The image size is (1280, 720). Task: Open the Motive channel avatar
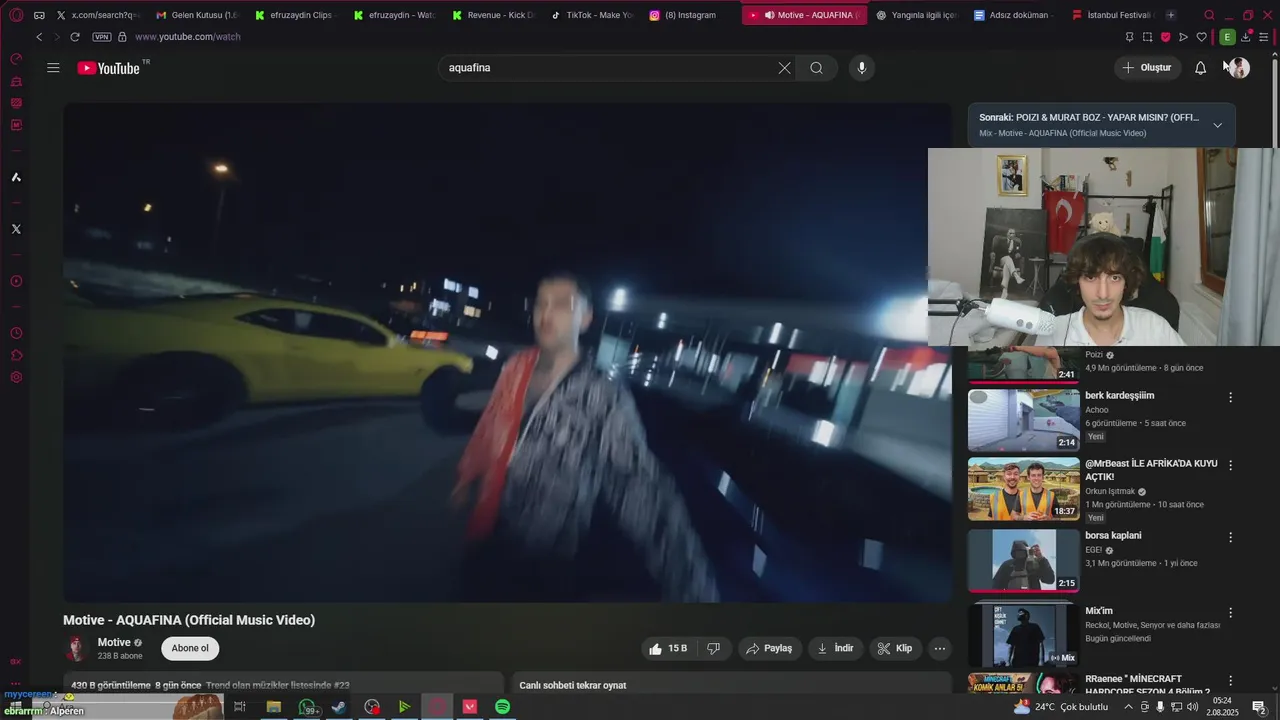pyautogui.click(x=76, y=648)
